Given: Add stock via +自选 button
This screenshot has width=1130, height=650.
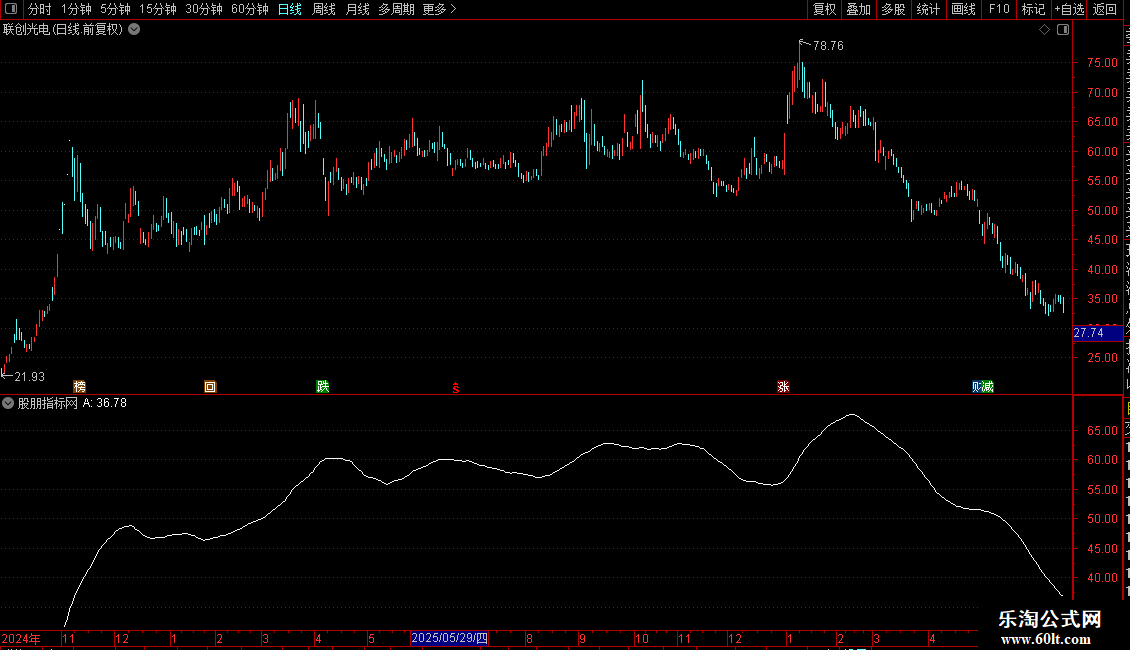Looking at the screenshot, I should pyautogui.click(x=1069, y=9).
